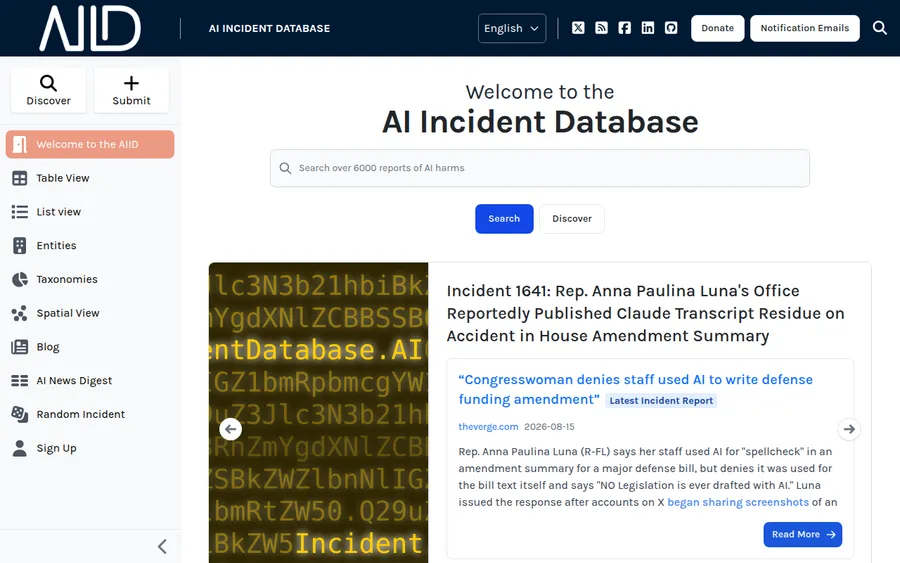Open the Sign Up menu item
The image size is (900, 563).
point(90,448)
